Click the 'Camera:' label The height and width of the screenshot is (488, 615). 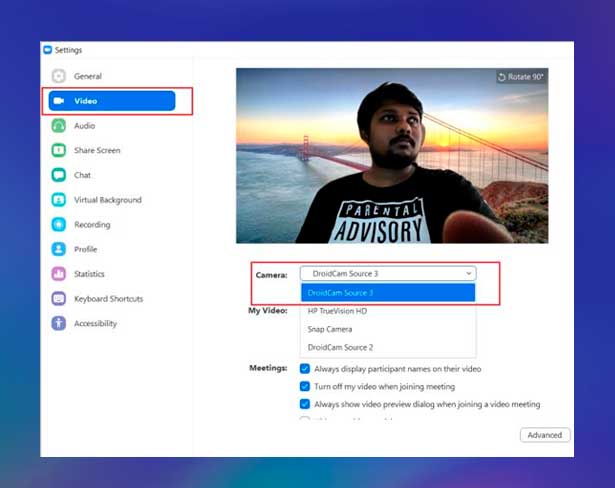click(271, 275)
